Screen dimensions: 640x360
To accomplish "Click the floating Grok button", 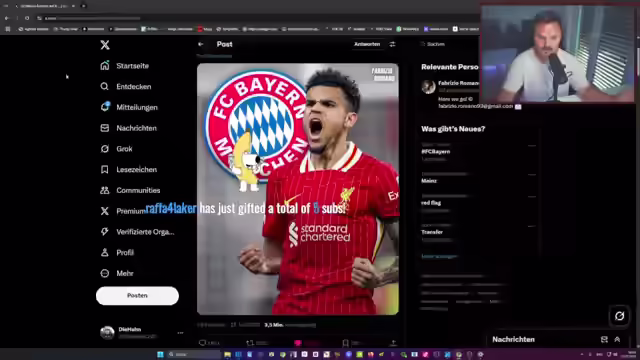I will tap(619, 316).
